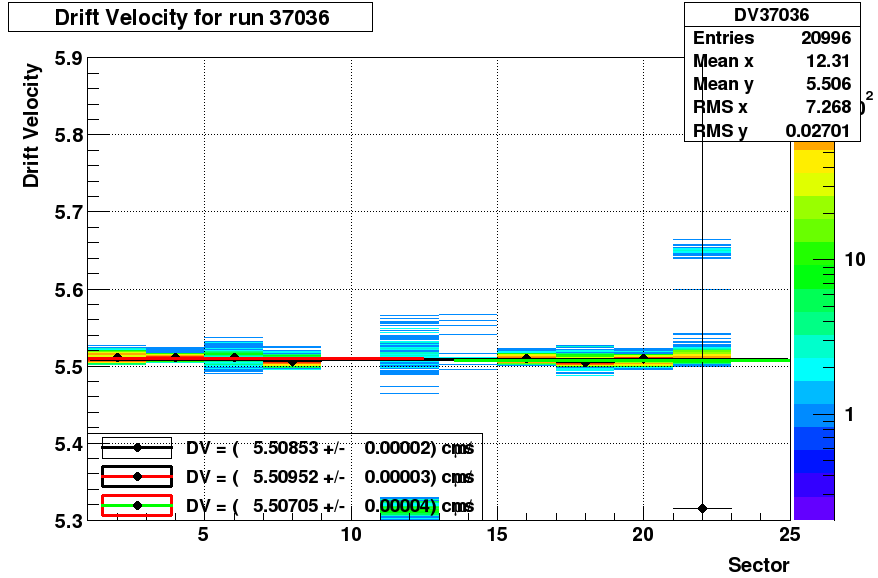The width and height of the screenshot is (878, 578).
Task: Click the y-axis tick label "5.8"
Action: click(x=68, y=135)
